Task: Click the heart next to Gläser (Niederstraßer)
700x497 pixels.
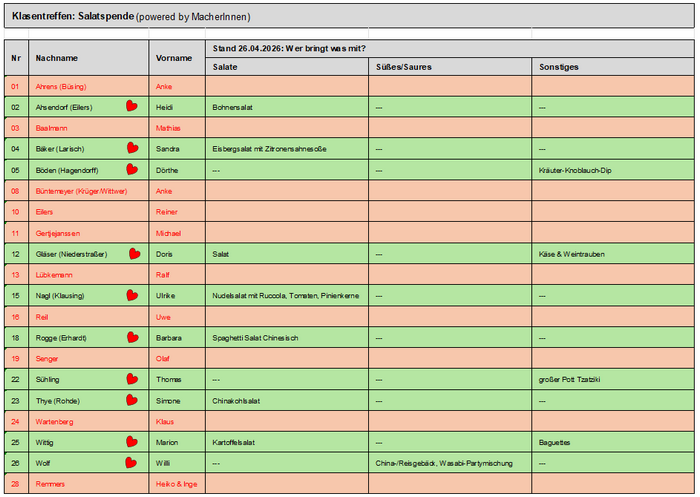Action: [x=135, y=254]
